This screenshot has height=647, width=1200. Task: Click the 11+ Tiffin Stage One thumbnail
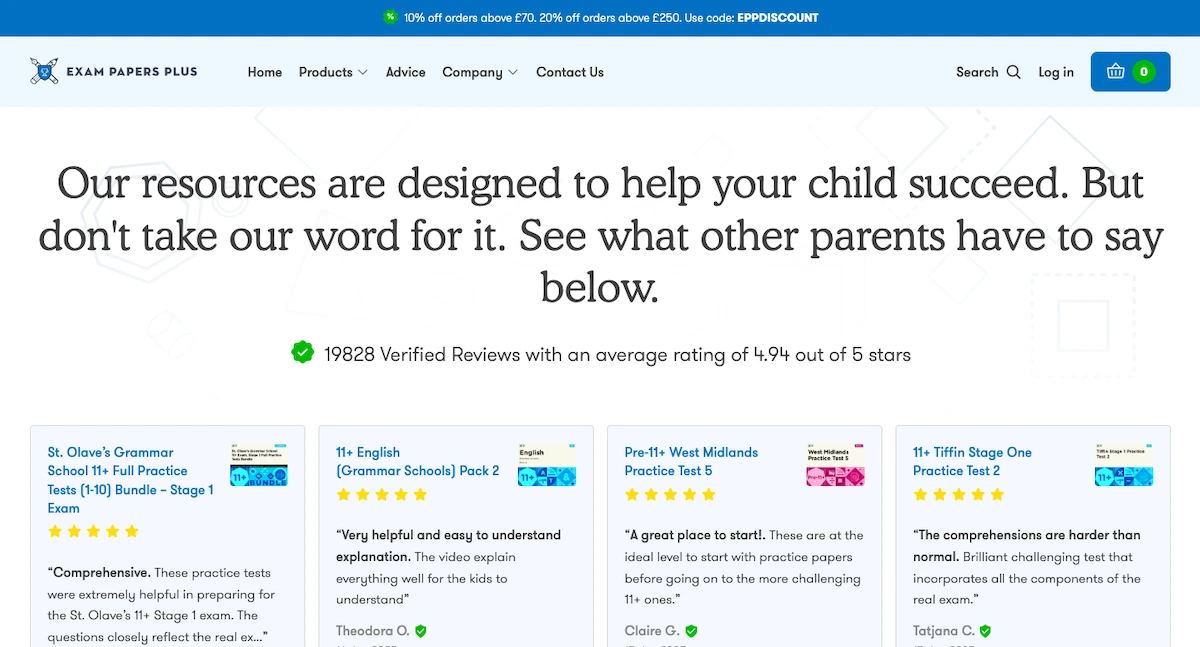(1124, 465)
